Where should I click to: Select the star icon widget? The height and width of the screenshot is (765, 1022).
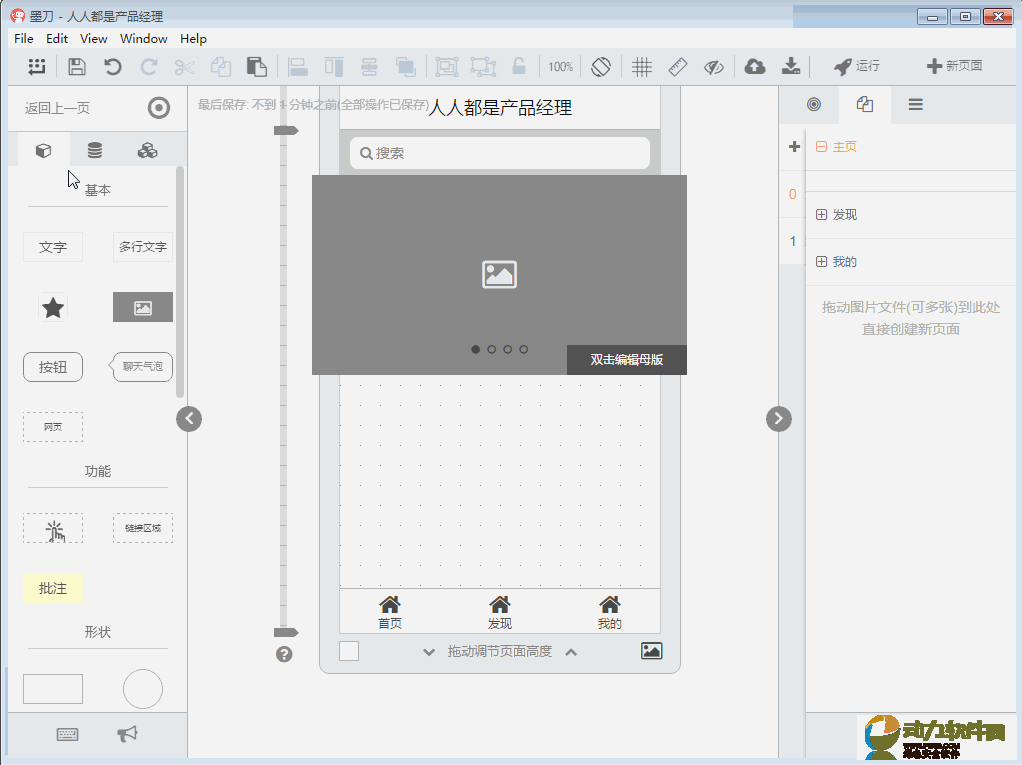[53, 308]
